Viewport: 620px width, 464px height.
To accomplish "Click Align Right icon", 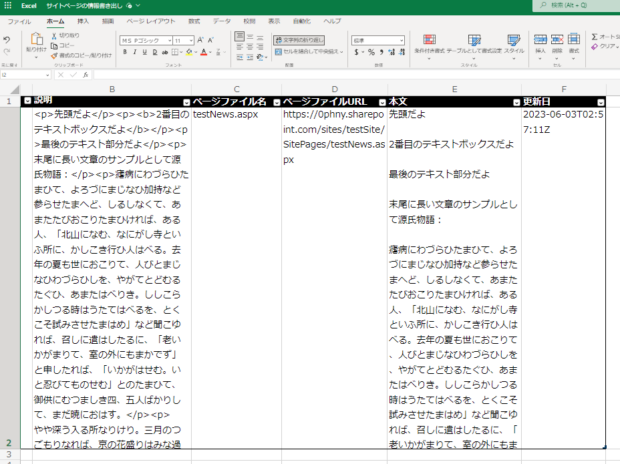I will pyautogui.click(x=260, y=47).
